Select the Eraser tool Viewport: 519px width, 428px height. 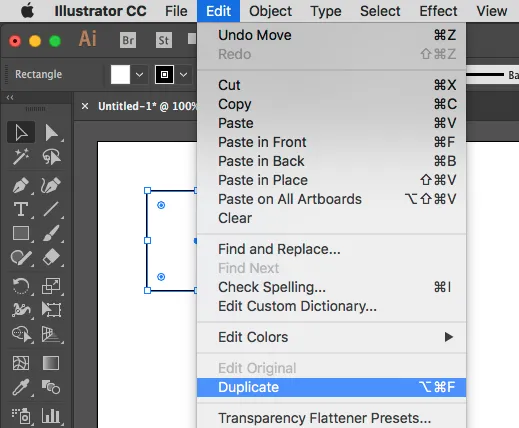coord(51,257)
